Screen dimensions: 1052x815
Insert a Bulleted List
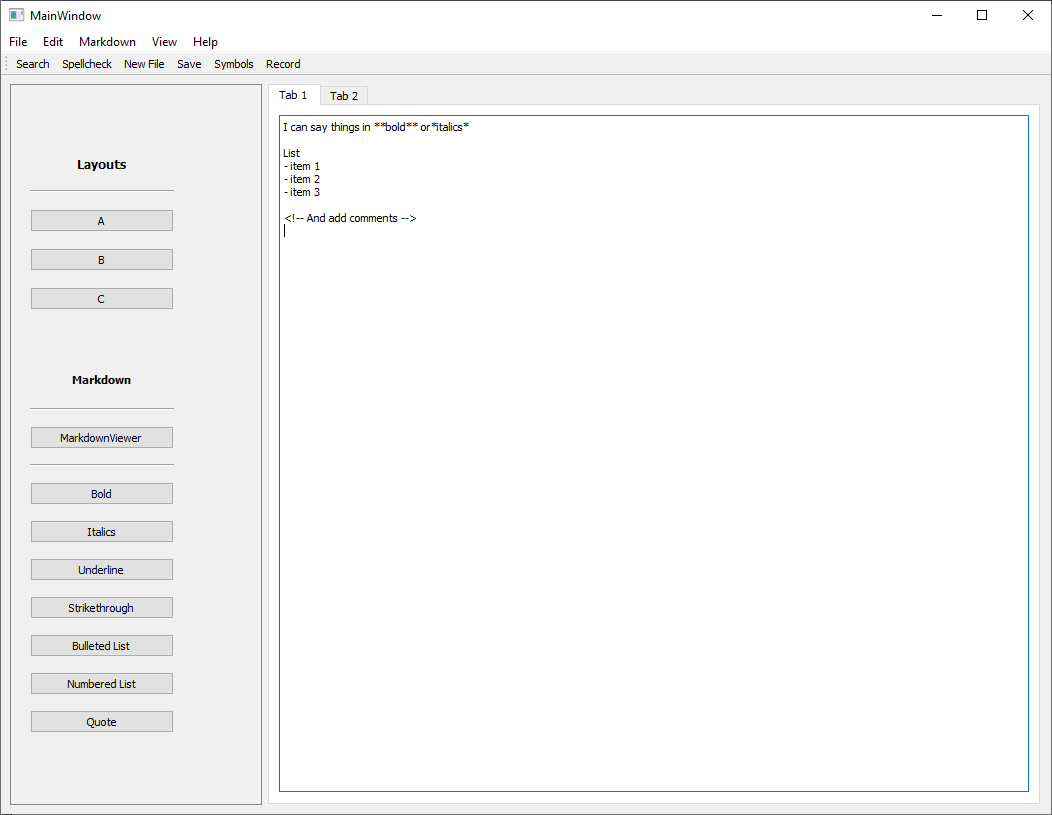[101, 646]
